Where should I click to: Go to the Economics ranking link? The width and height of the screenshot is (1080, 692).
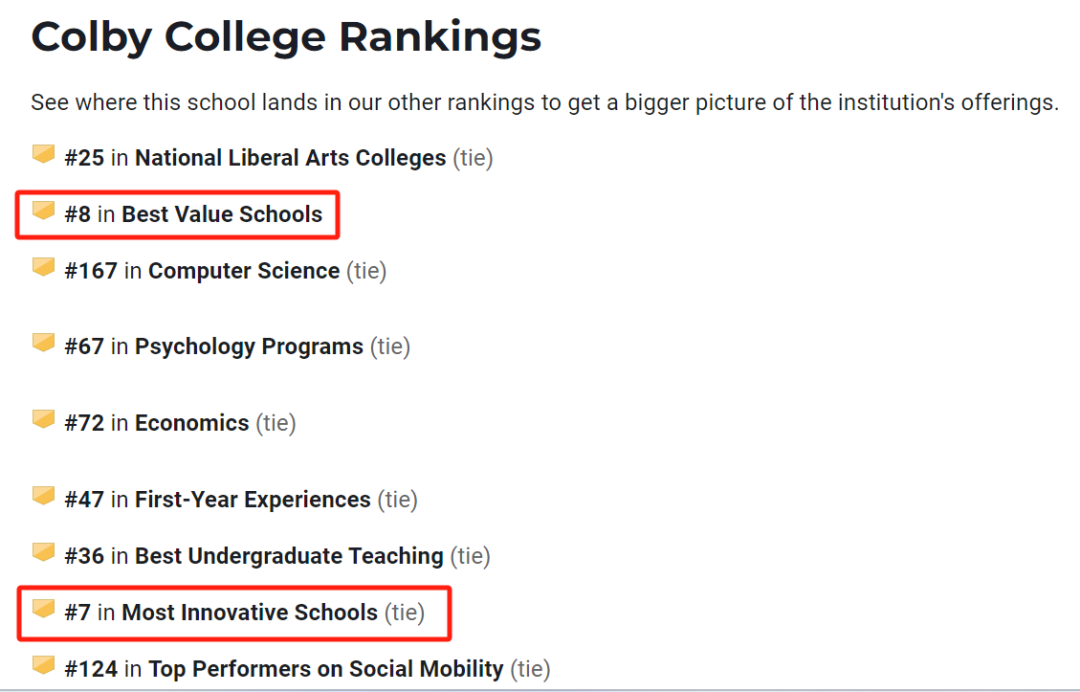191,423
